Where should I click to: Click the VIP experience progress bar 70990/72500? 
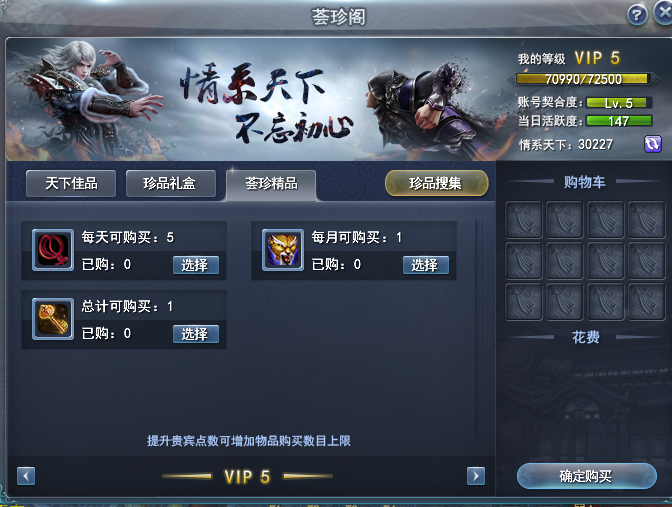(583, 79)
